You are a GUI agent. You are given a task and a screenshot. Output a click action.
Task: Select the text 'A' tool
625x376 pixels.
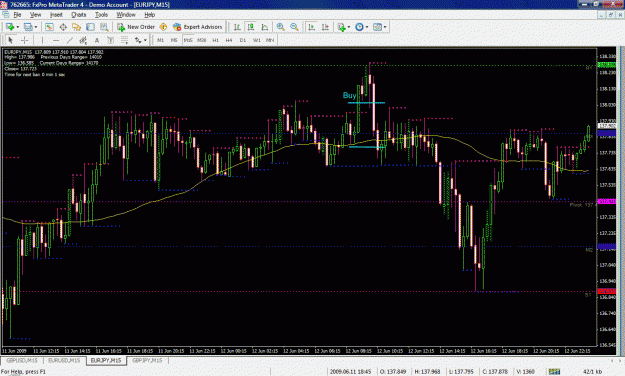[96, 40]
